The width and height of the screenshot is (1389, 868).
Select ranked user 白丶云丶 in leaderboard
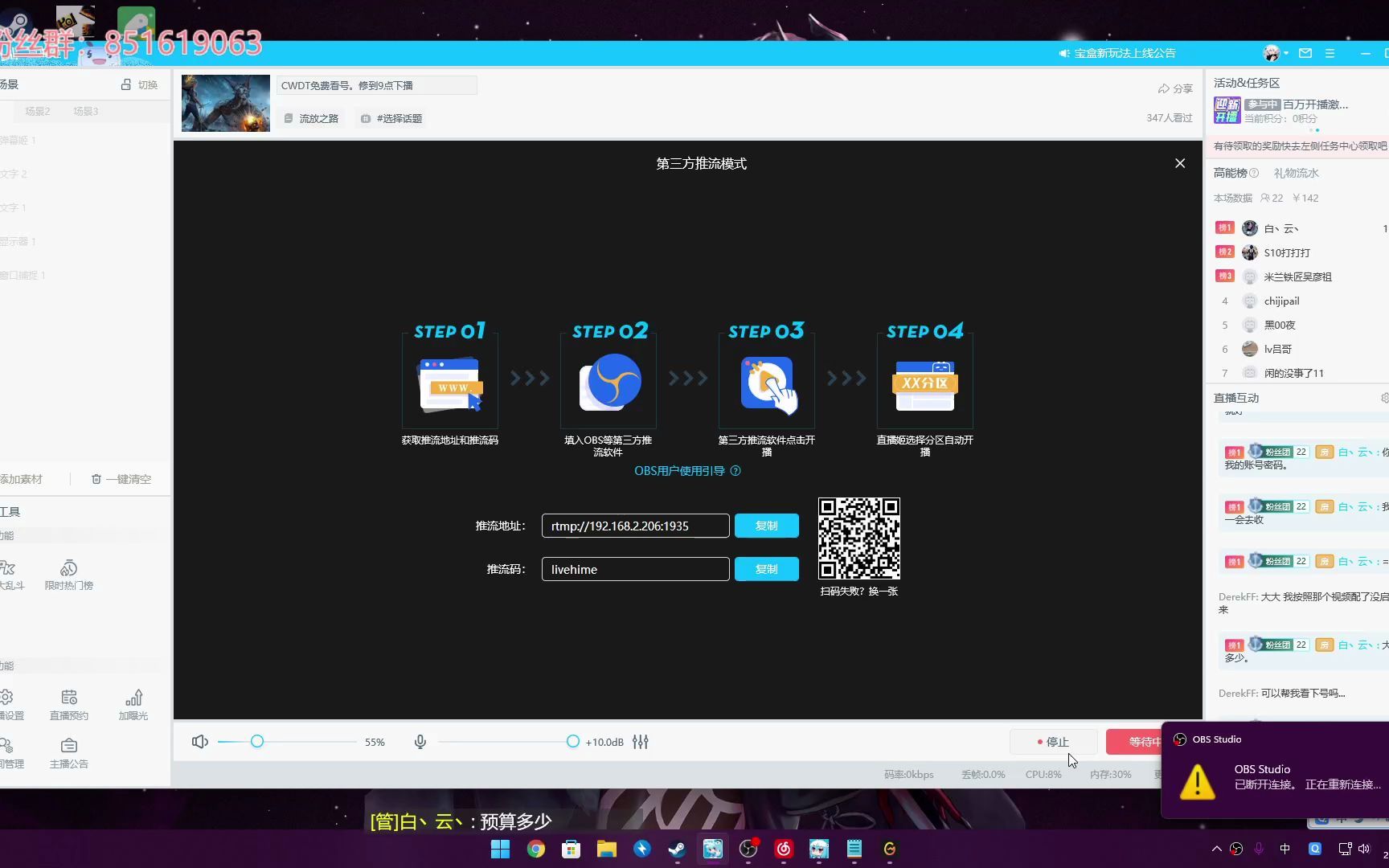coord(1281,228)
